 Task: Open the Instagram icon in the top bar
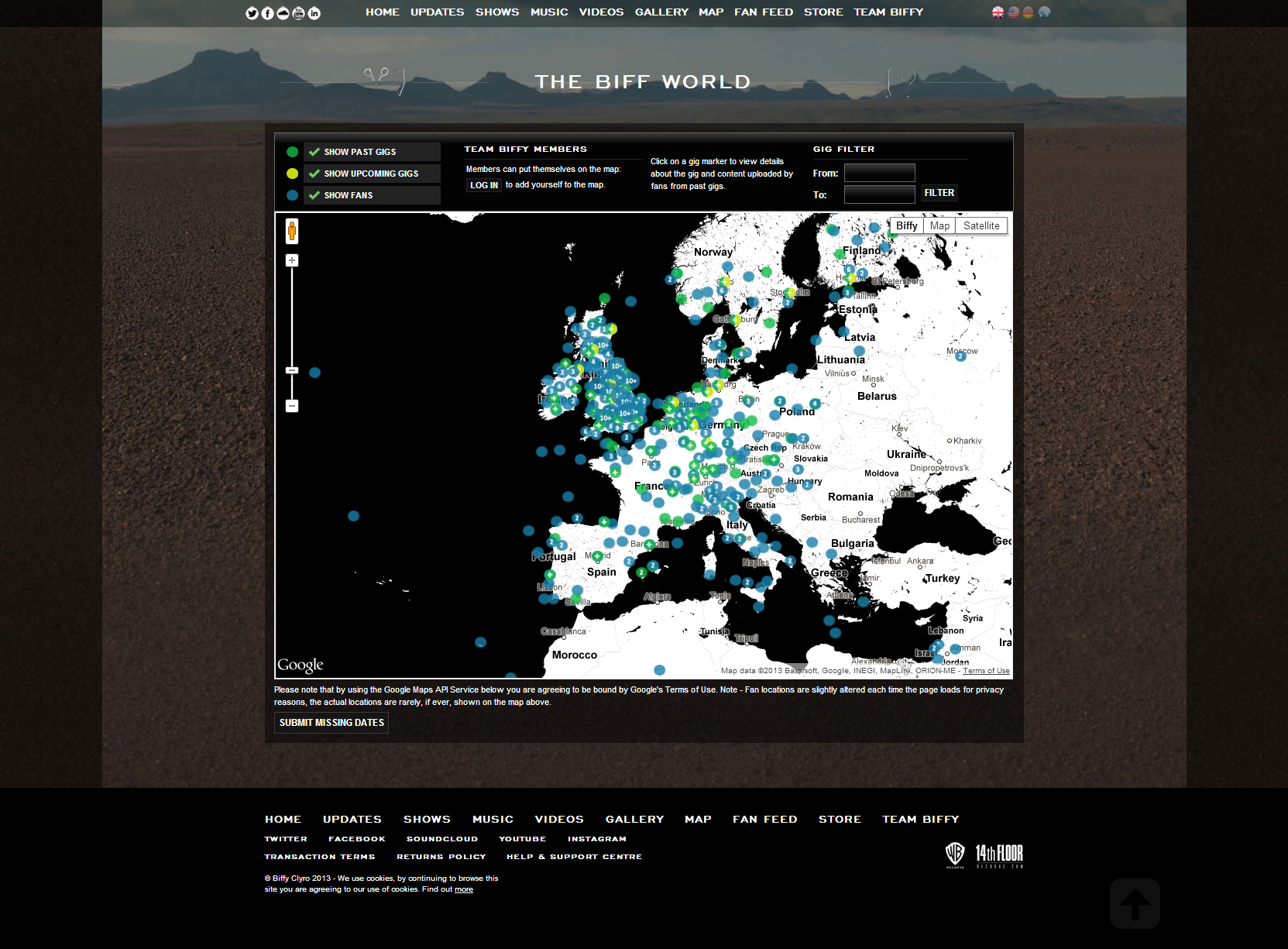tap(314, 13)
